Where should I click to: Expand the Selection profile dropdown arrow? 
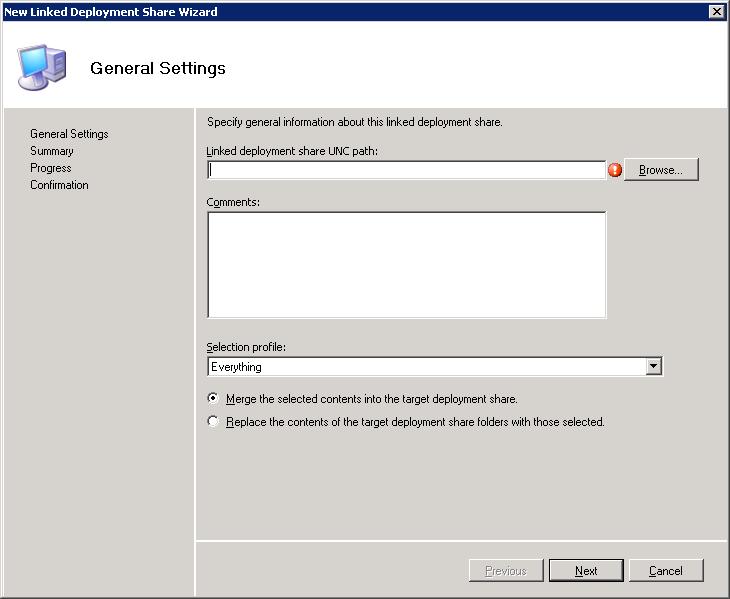pos(653,367)
